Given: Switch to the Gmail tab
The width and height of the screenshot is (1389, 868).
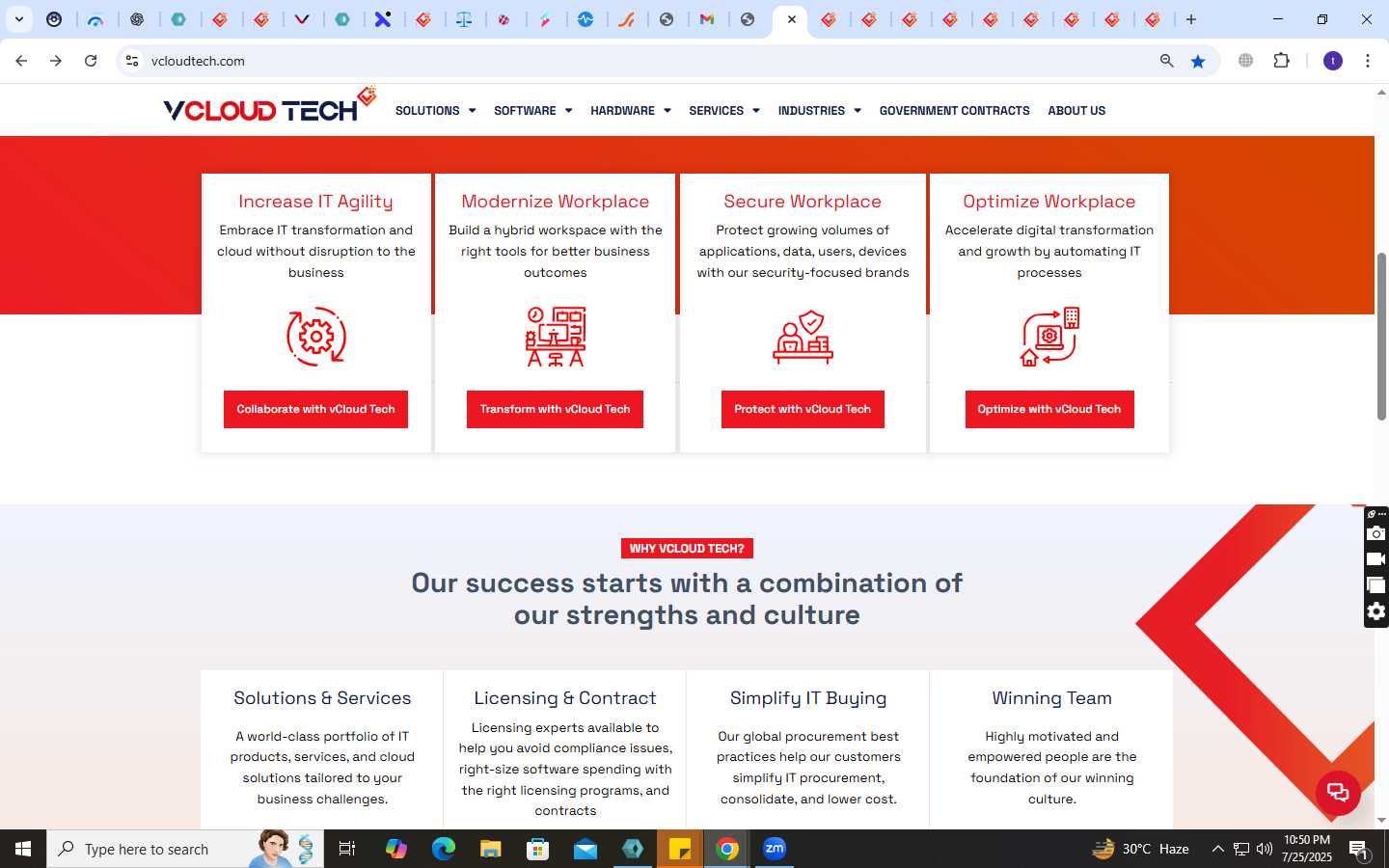Looking at the screenshot, I should tap(707, 19).
